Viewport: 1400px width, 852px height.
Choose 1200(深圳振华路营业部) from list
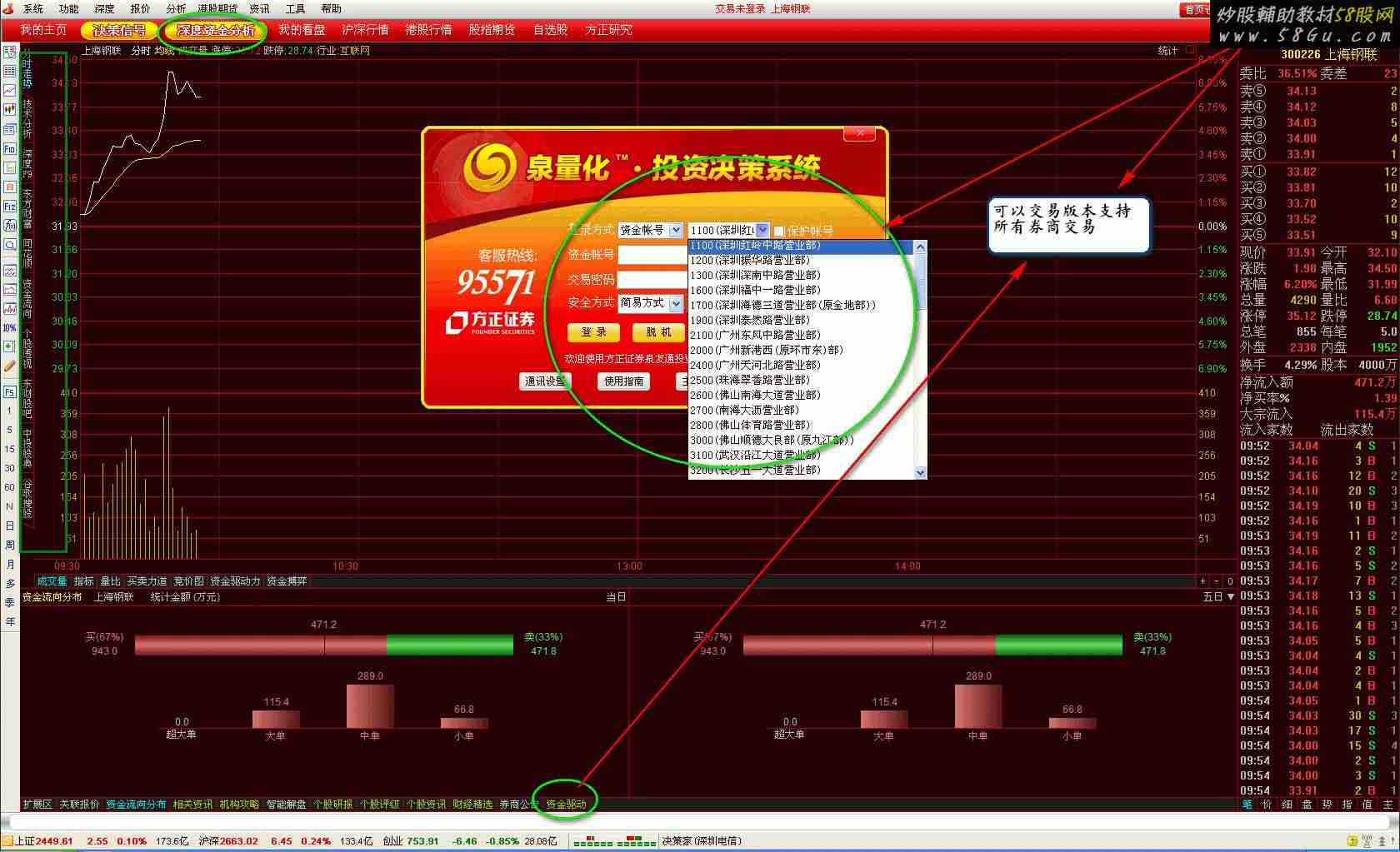(x=802, y=261)
